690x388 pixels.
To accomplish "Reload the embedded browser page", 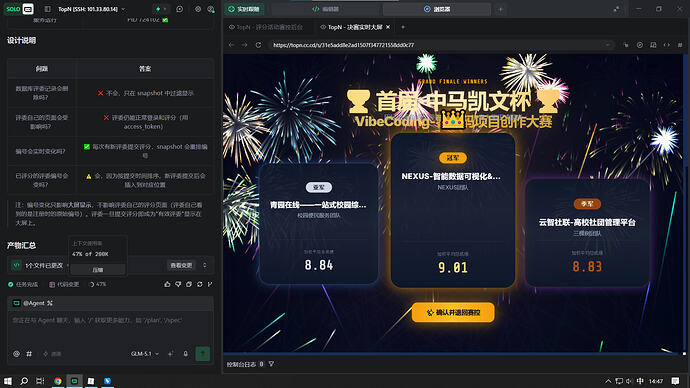I will tap(258, 45).
